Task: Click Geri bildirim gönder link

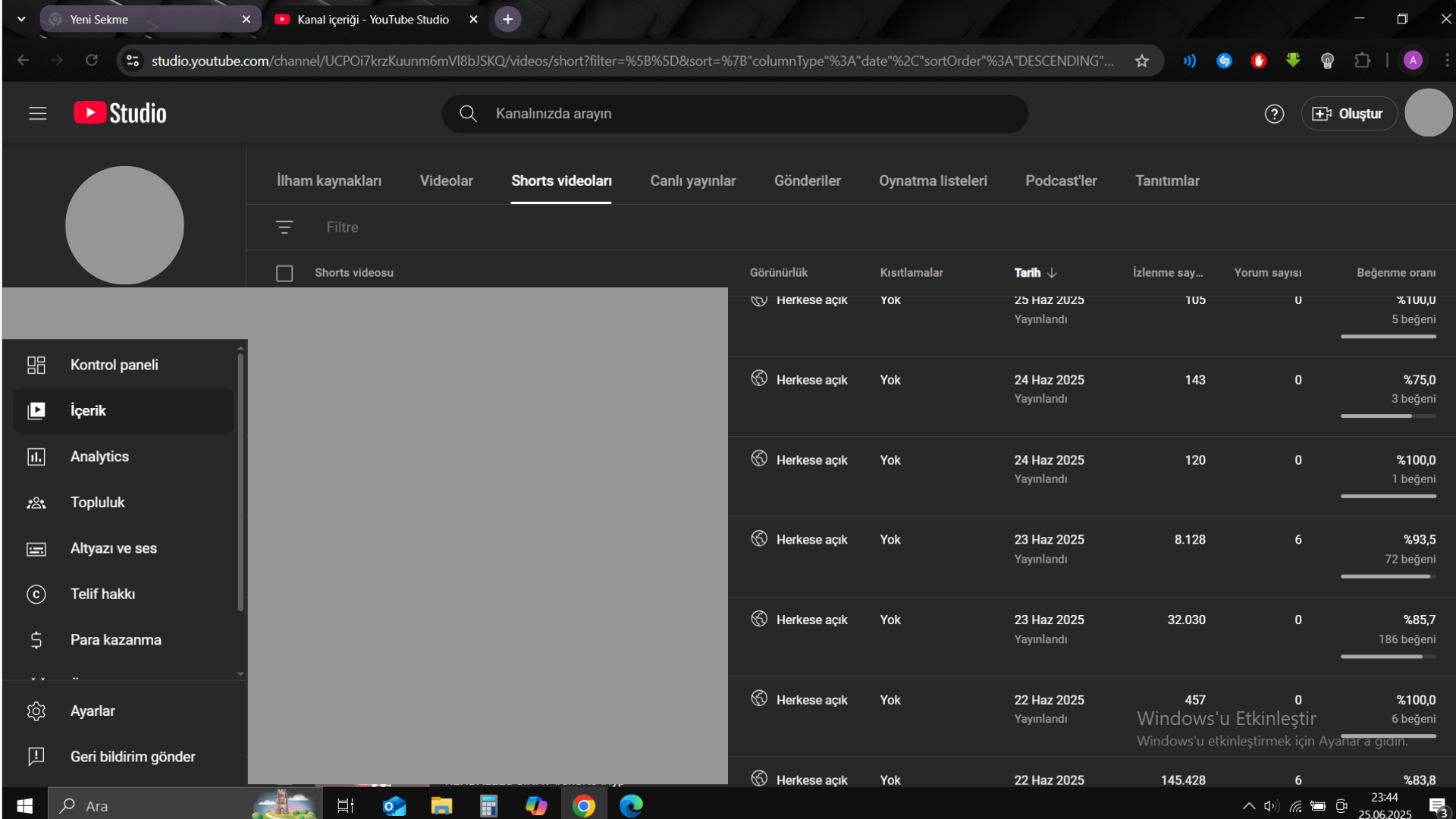Action: click(x=132, y=757)
